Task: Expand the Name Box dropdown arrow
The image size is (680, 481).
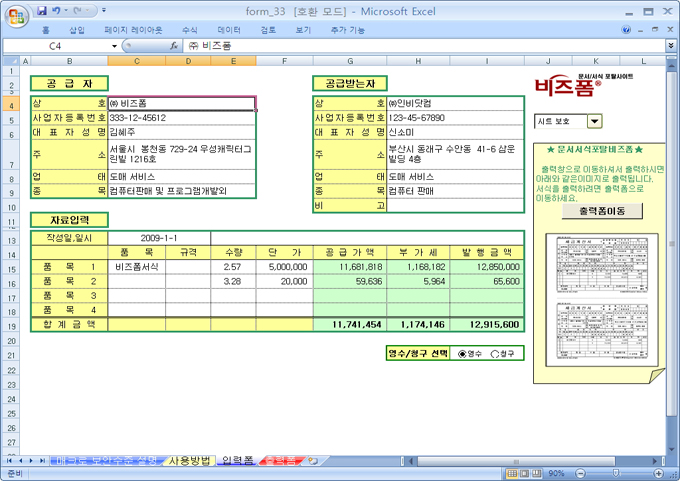Action: point(115,46)
